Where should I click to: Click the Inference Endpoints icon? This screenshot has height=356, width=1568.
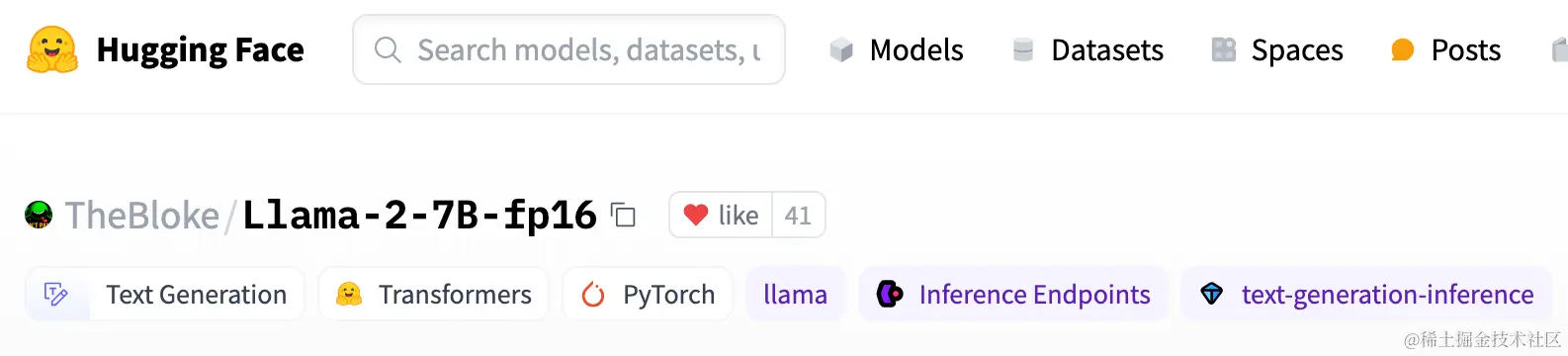tap(890, 294)
